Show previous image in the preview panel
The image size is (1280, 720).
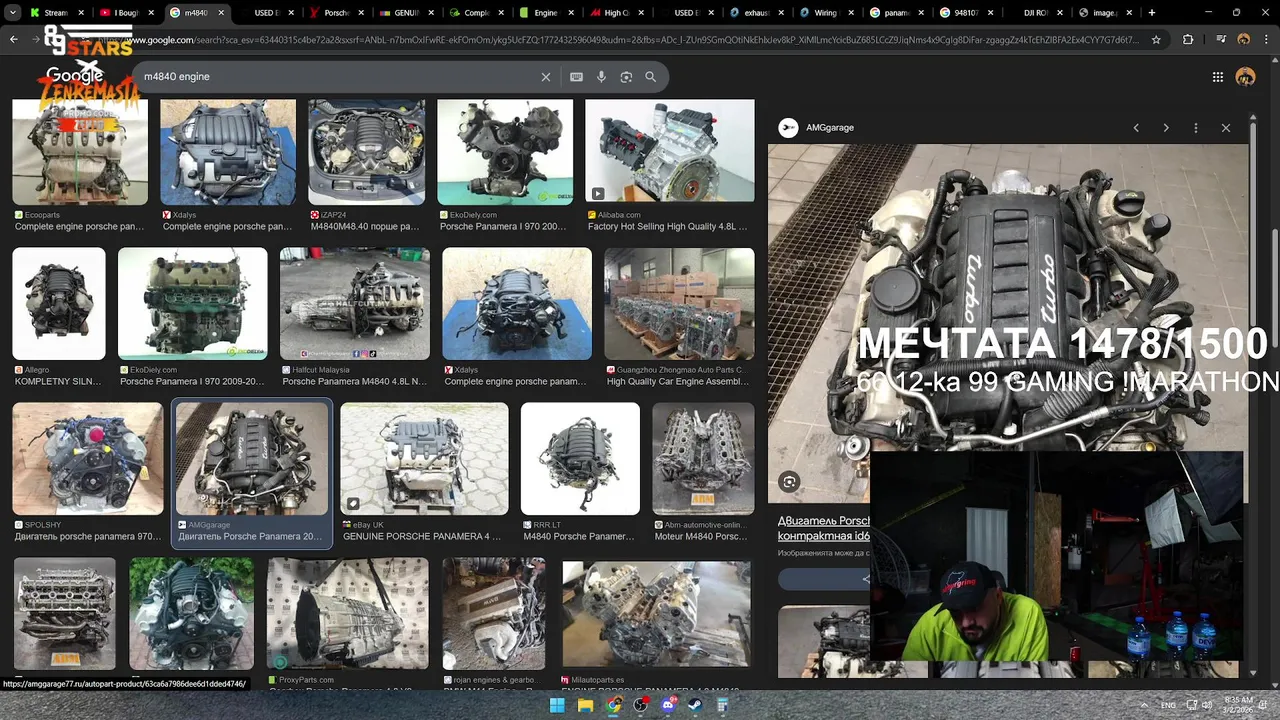tap(1136, 128)
